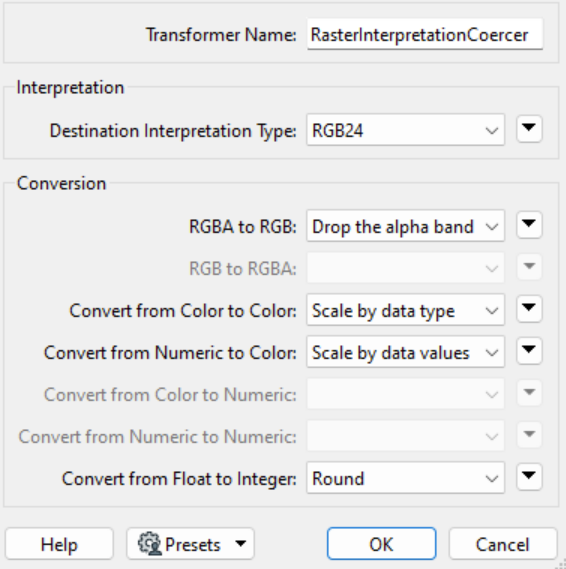The width and height of the screenshot is (566, 569).
Task: Click the OK button
Action: [381, 544]
